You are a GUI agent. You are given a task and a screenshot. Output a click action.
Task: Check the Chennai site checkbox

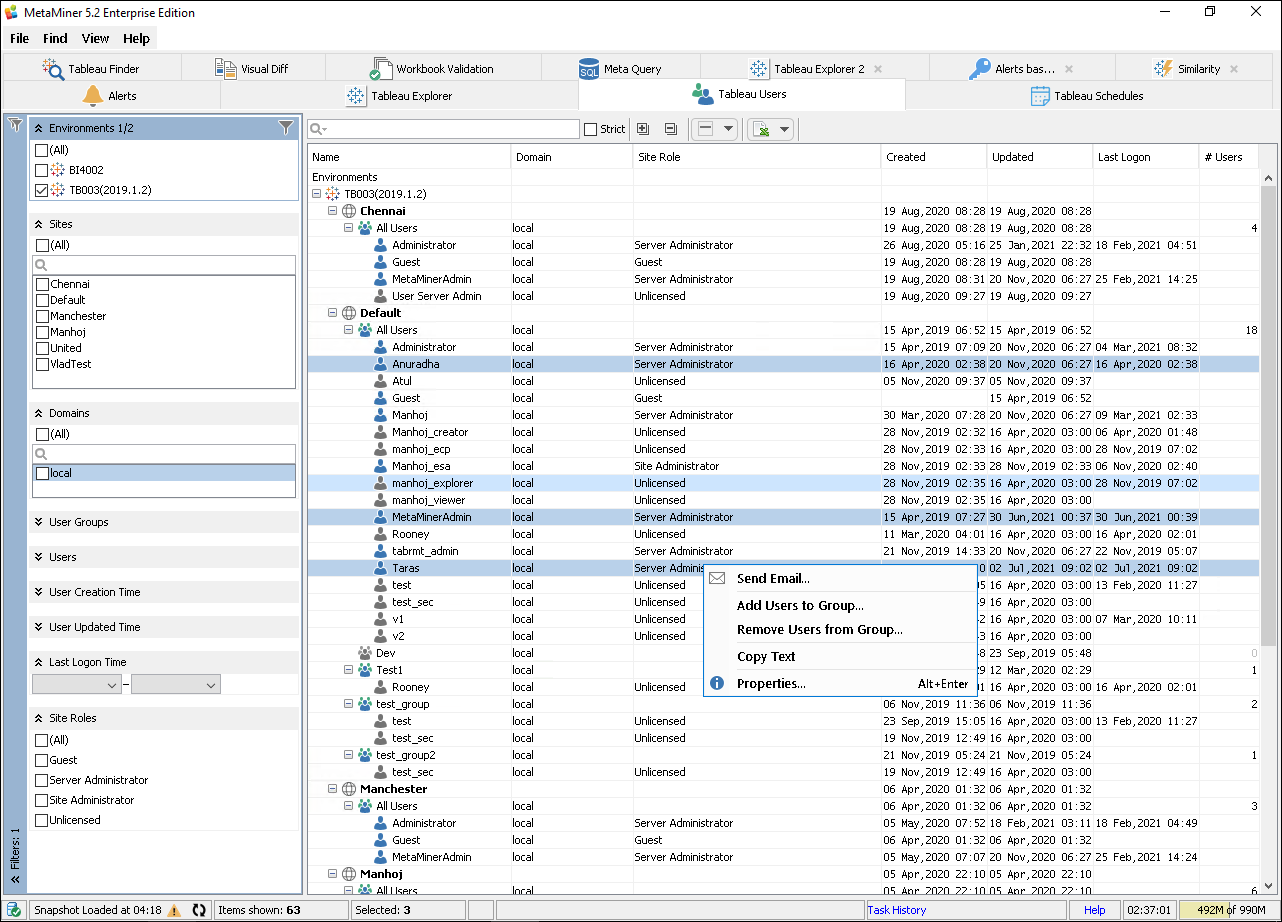42,284
